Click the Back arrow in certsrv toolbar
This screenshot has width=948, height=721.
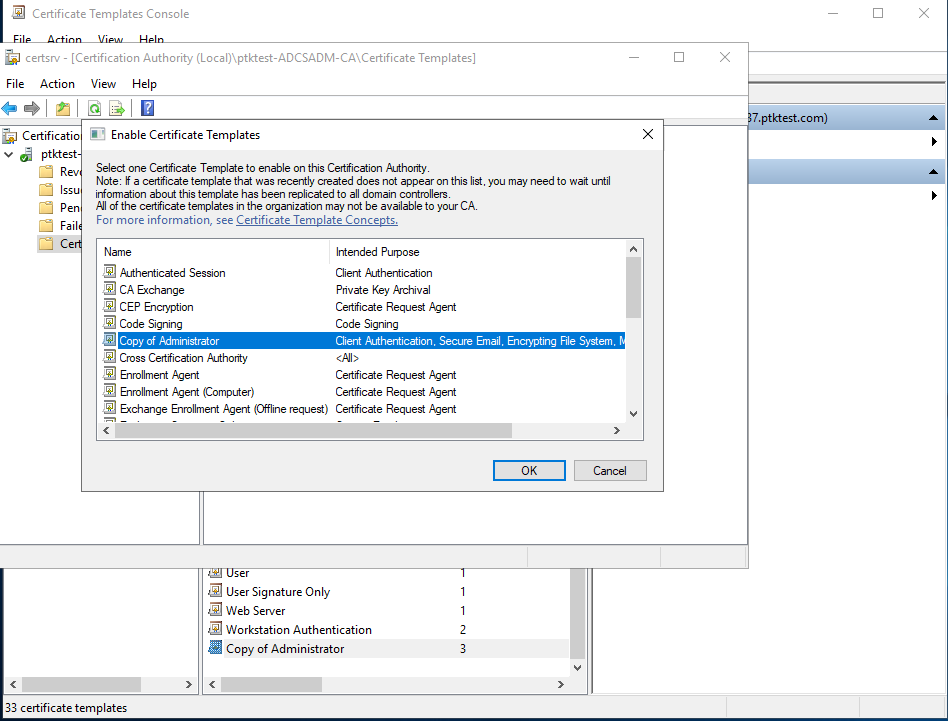pyautogui.click(x=9, y=108)
